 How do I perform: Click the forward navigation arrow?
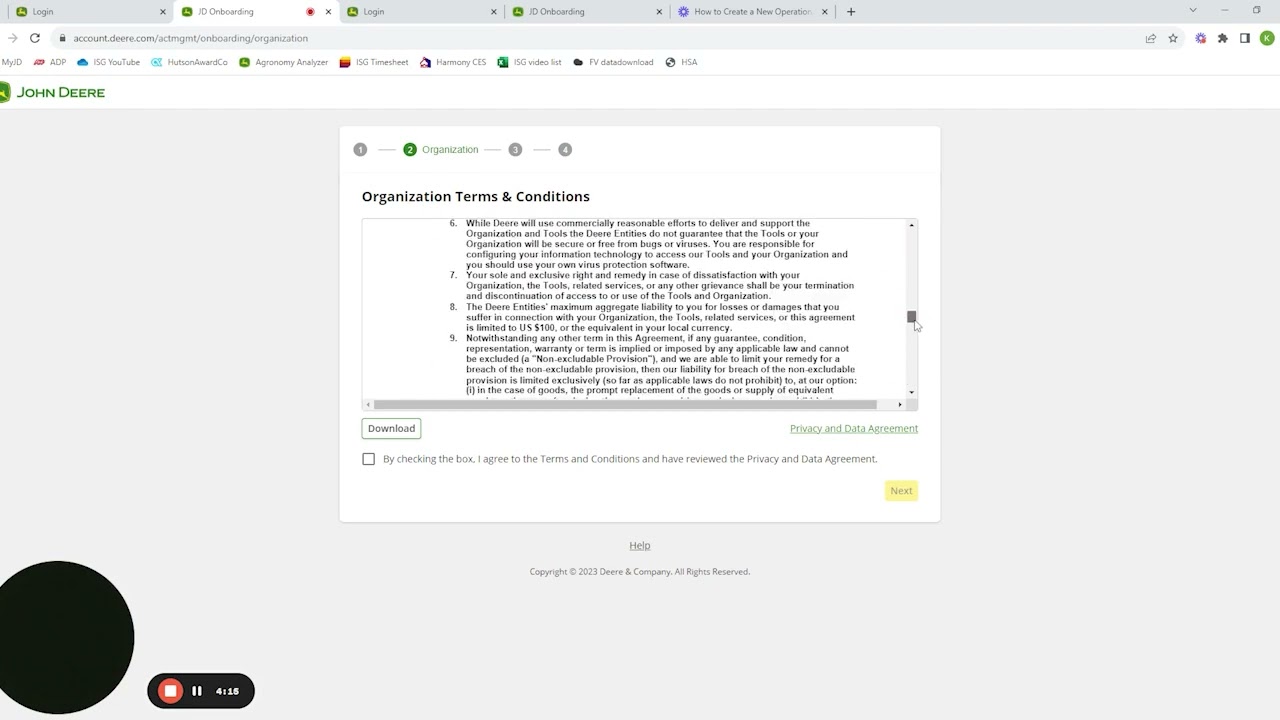[12, 38]
